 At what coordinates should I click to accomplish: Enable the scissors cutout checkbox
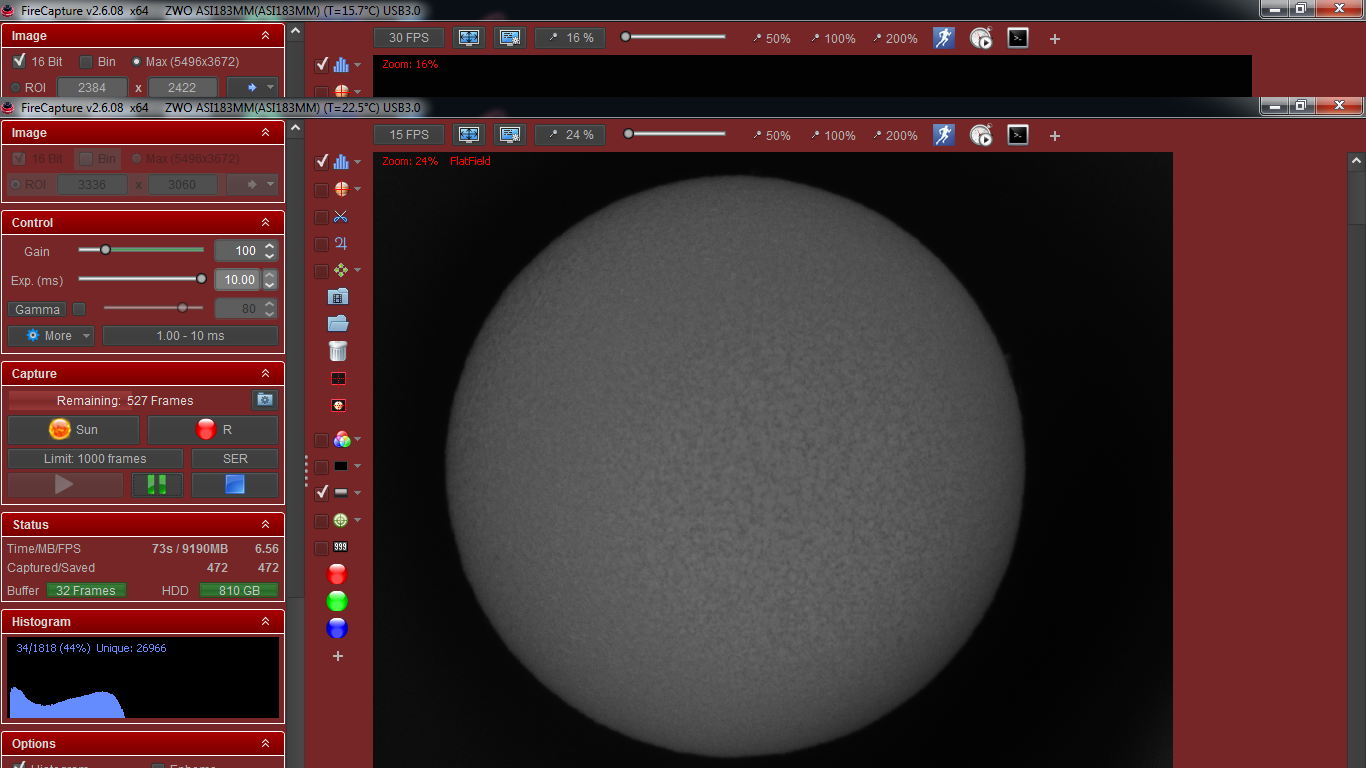click(x=322, y=217)
